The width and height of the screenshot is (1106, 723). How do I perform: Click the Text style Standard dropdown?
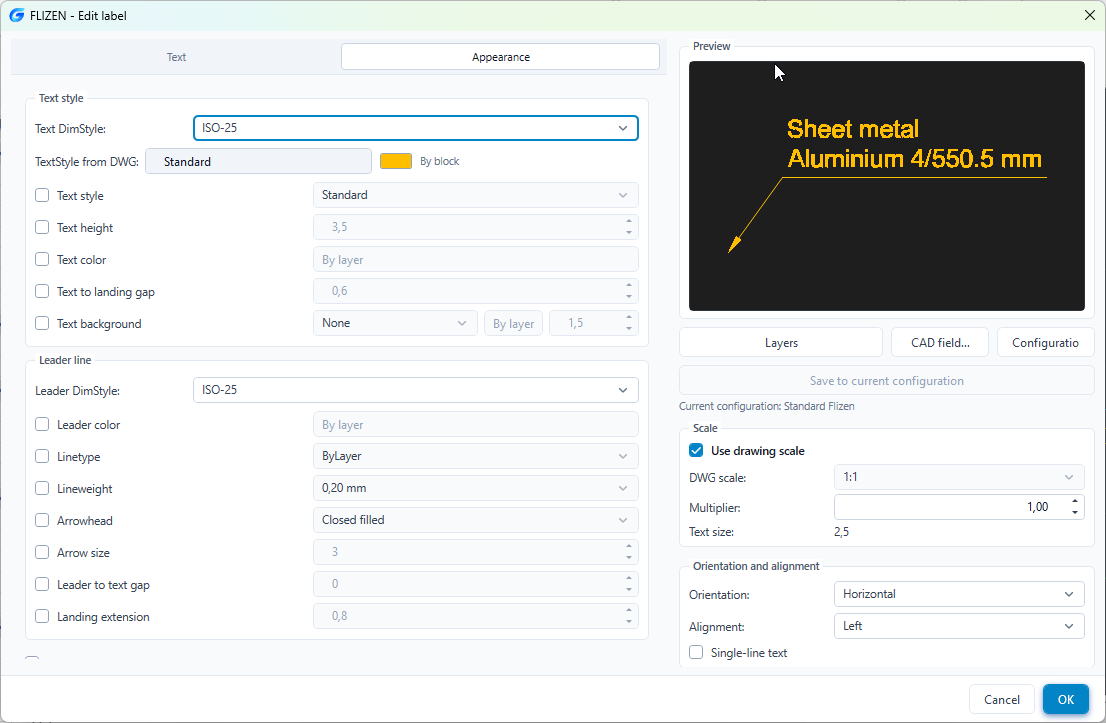point(475,195)
